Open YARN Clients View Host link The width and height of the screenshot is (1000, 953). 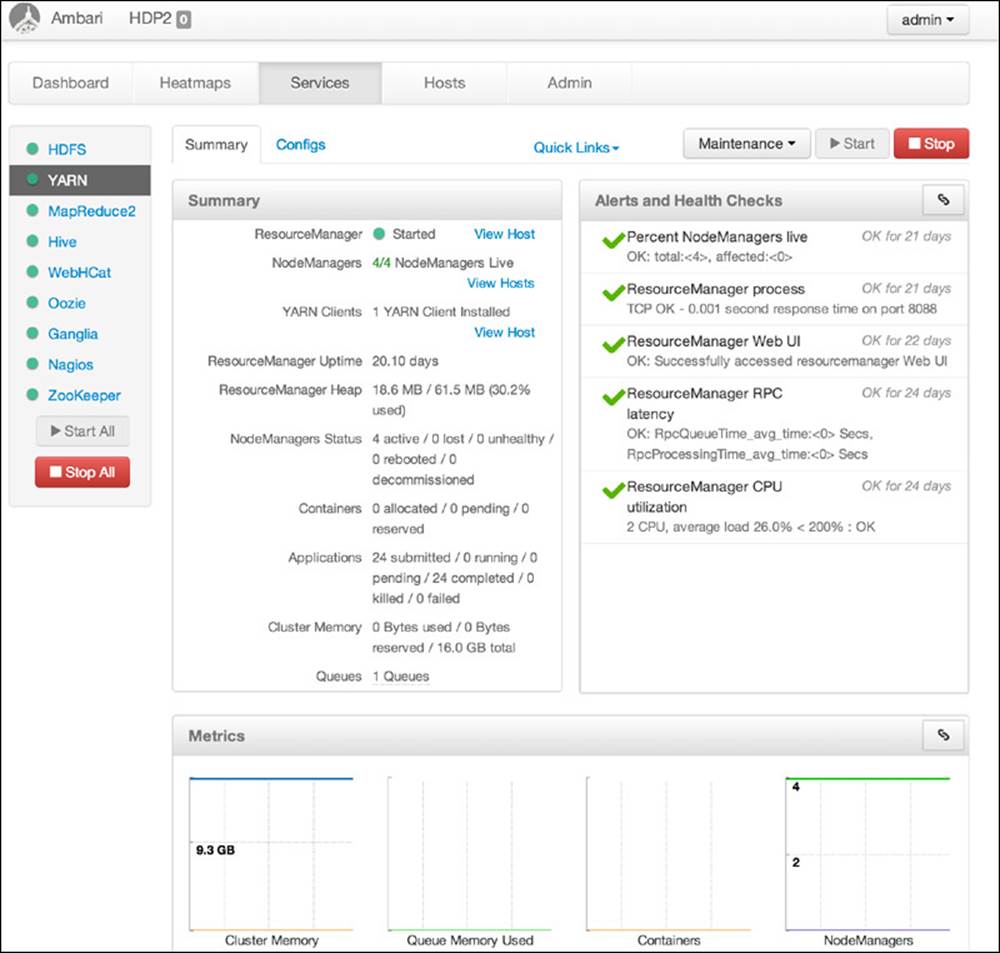pyautogui.click(x=504, y=332)
